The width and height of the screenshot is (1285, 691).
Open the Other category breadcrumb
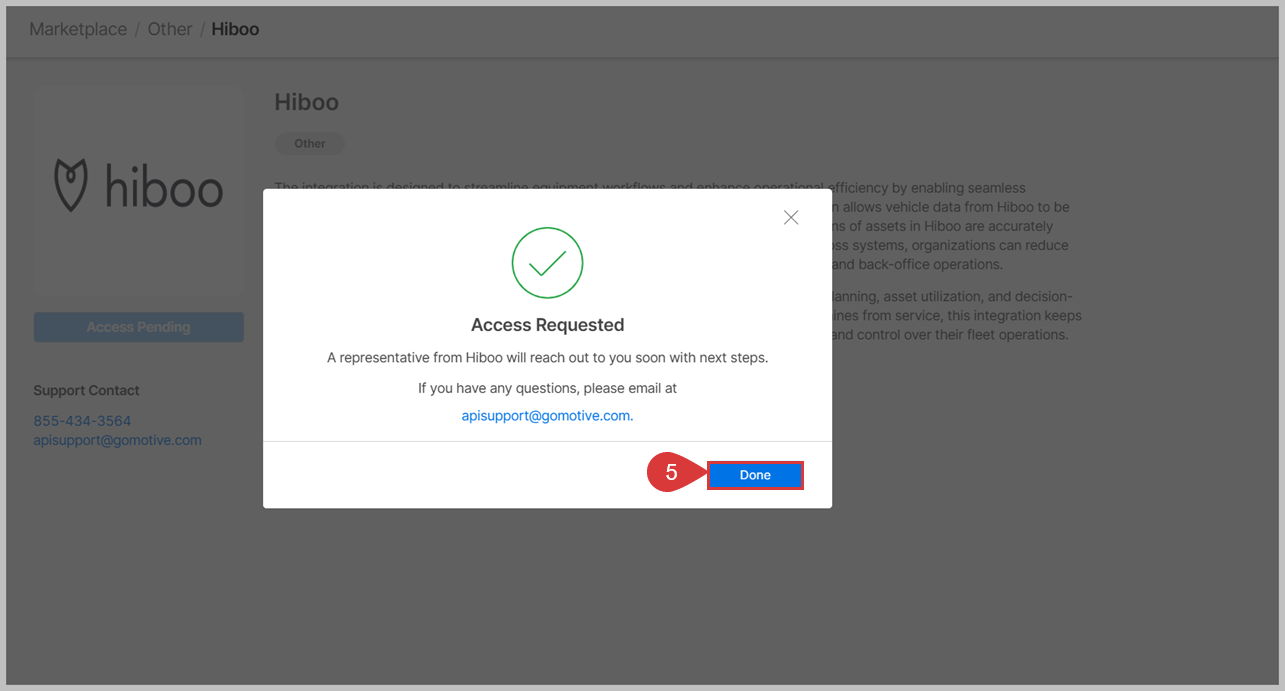[170, 29]
